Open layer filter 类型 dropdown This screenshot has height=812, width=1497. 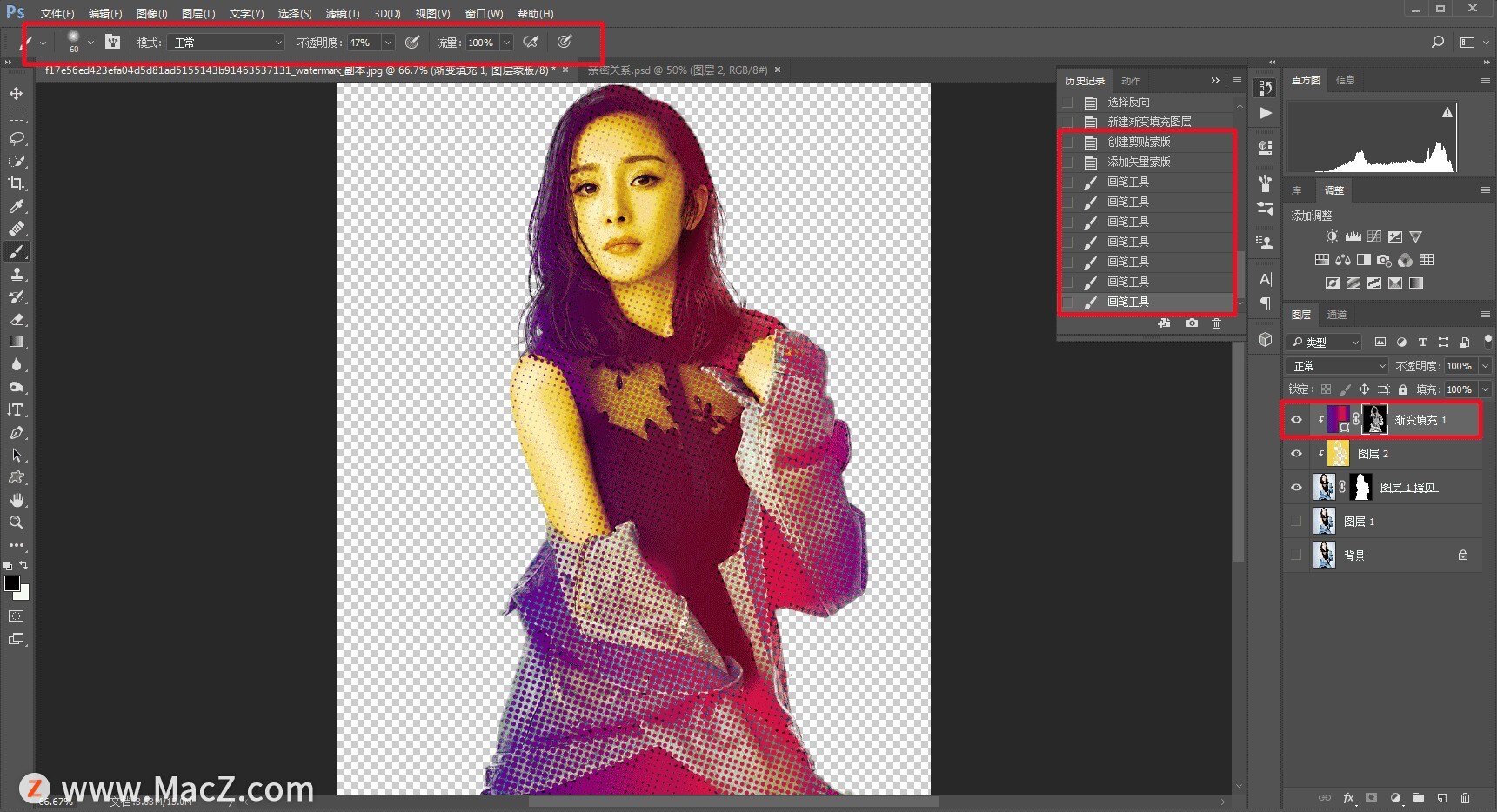pyautogui.click(x=1324, y=343)
